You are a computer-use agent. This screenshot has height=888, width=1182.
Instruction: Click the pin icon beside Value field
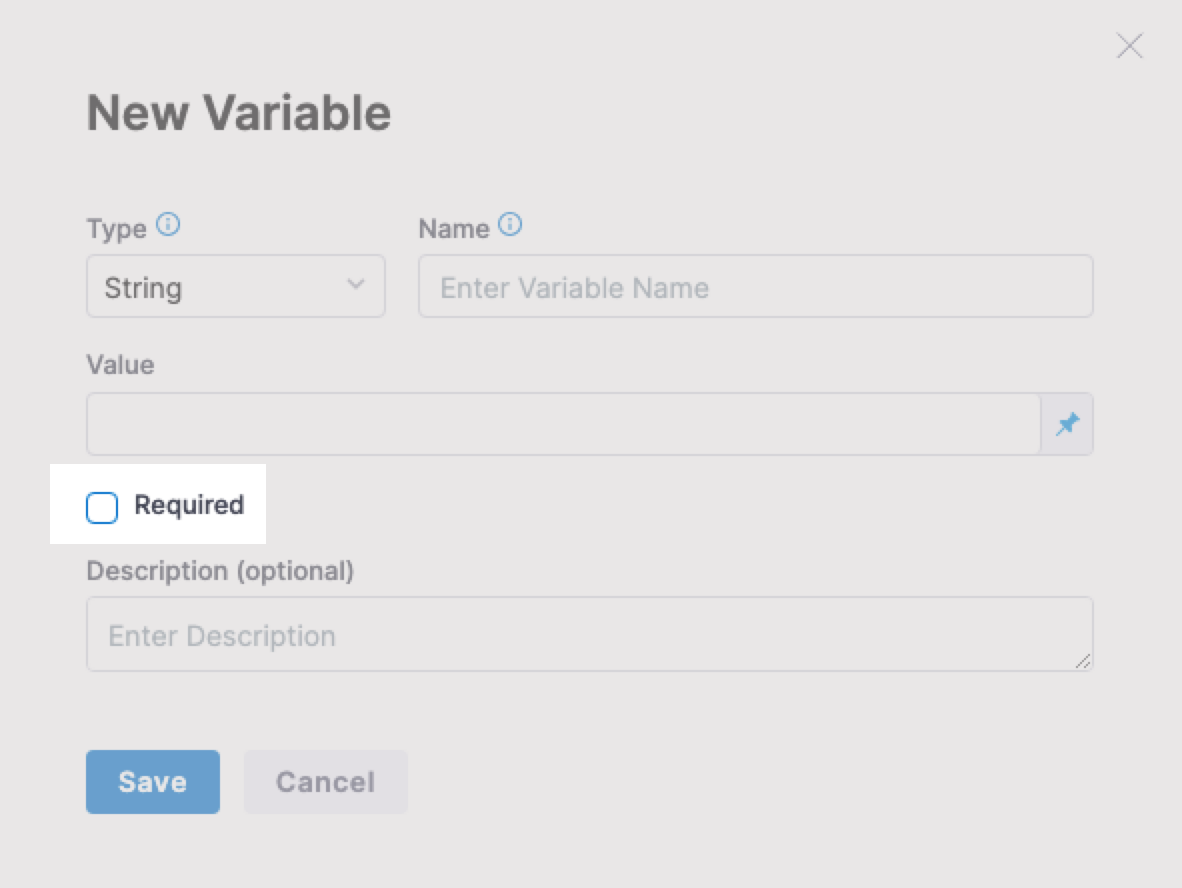tap(1067, 424)
